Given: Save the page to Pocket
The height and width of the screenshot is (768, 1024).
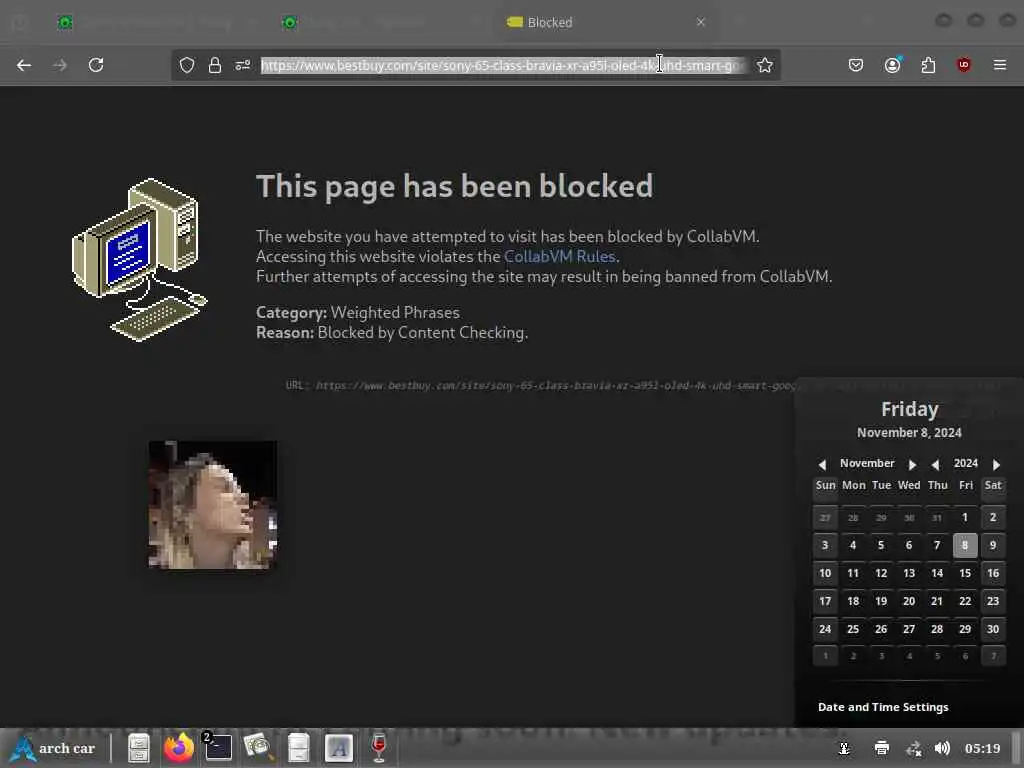Looking at the screenshot, I should click(x=856, y=65).
